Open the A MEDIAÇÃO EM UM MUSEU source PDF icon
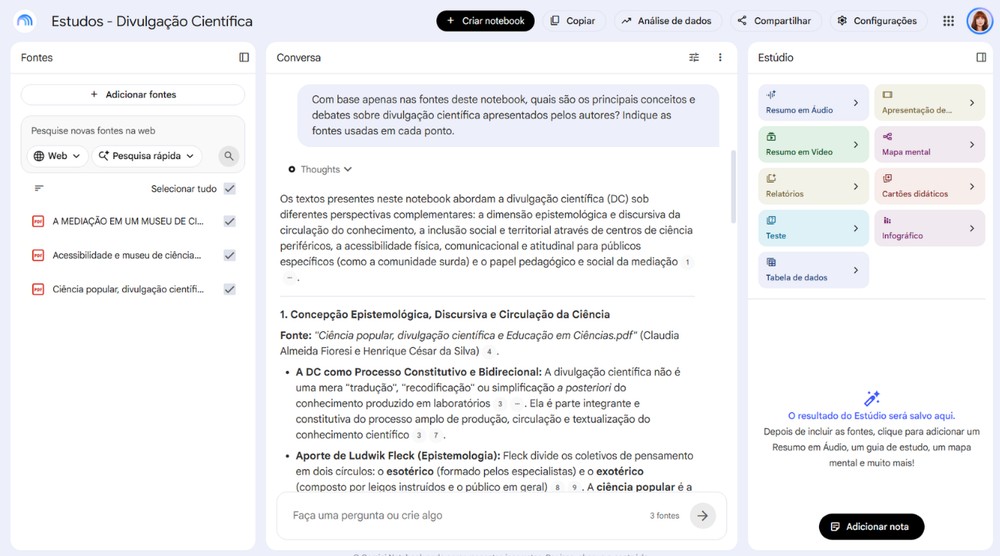The height and width of the screenshot is (556, 1000). tap(38, 221)
